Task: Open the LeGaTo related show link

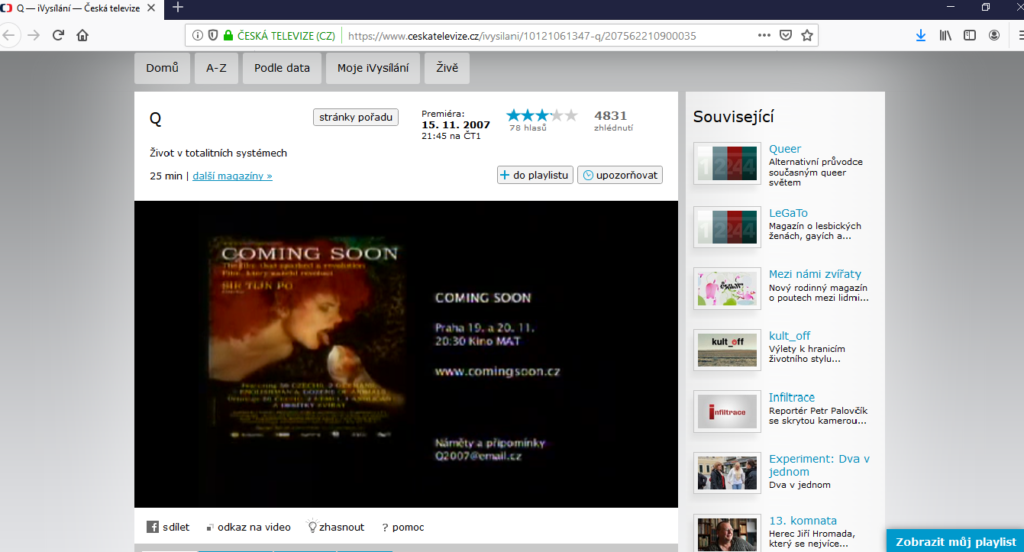Action: [788, 213]
